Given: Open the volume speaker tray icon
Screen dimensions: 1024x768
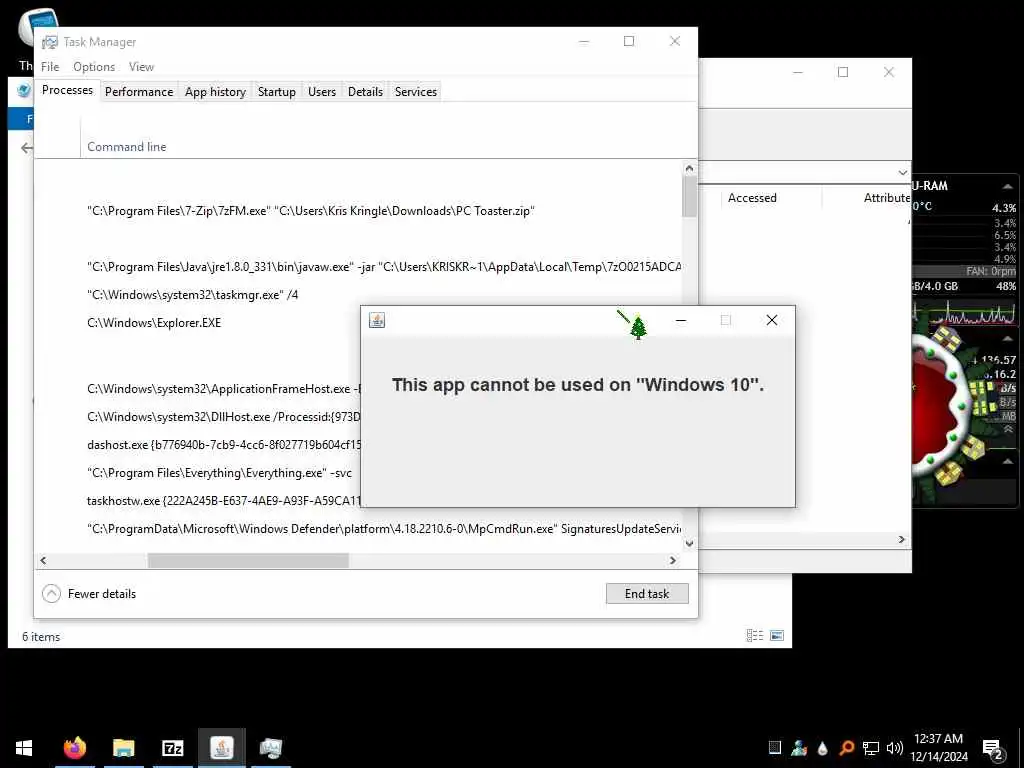Looking at the screenshot, I should click(x=895, y=748).
